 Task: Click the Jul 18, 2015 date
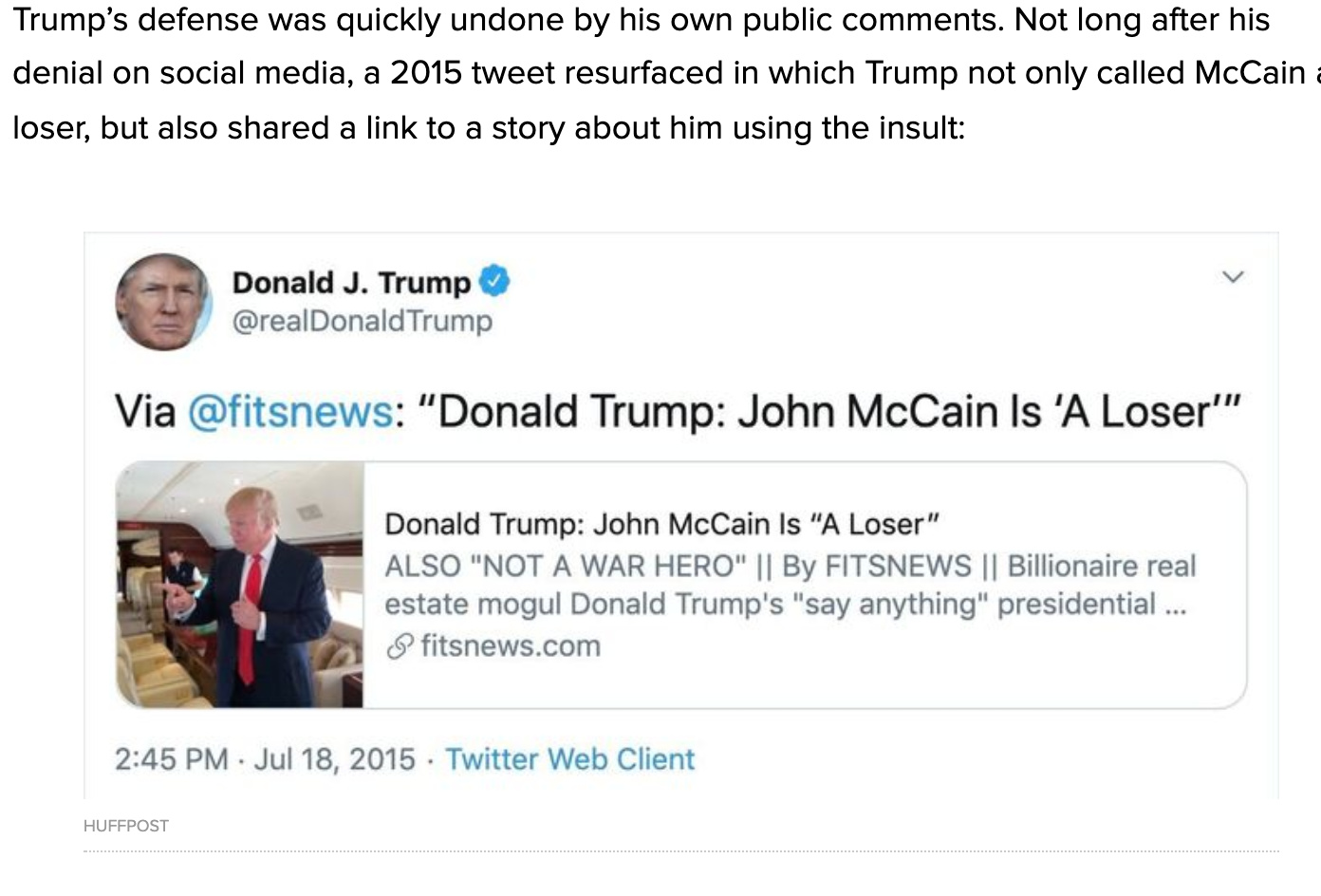335,759
